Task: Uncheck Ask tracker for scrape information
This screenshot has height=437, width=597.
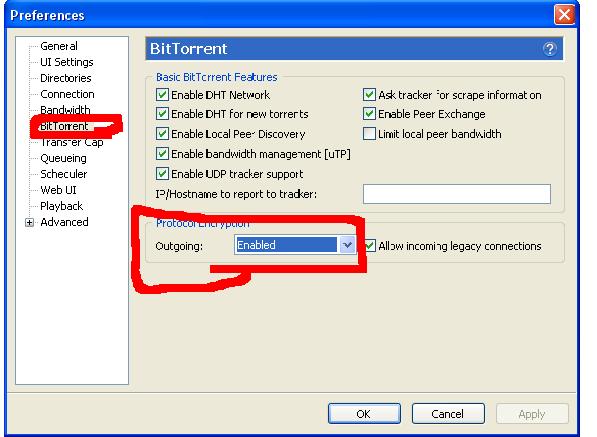Action: click(369, 94)
